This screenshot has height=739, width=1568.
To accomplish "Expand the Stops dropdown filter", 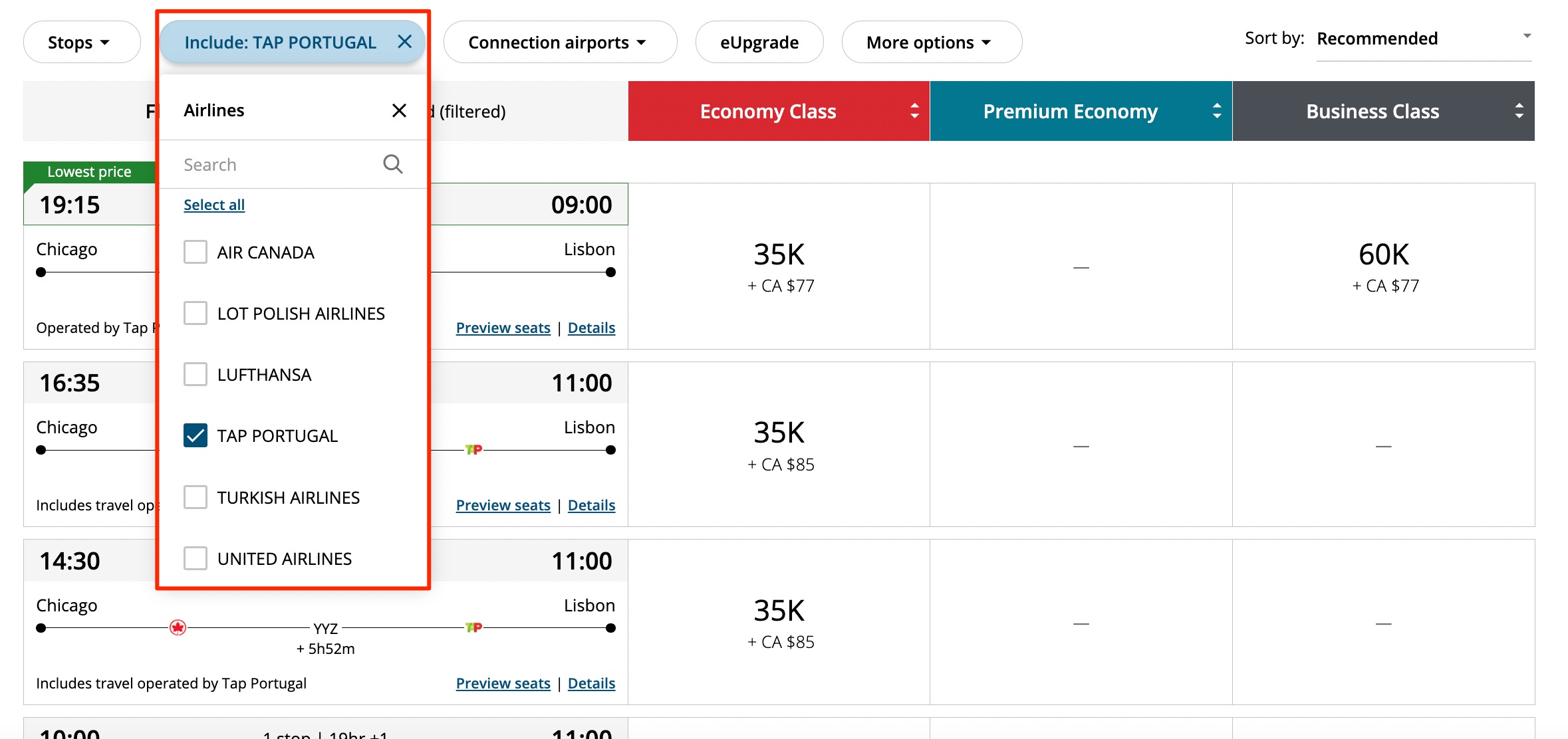I will tap(80, 41).
